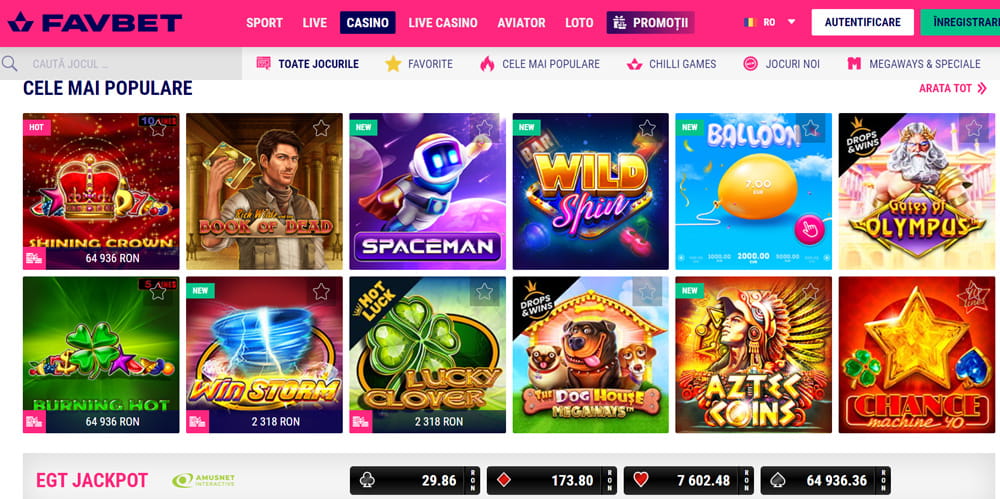Click the Înregistrare button
The width and height of the screenshot is (1000, 499).
pyautogui.click(x=960, y=22)
